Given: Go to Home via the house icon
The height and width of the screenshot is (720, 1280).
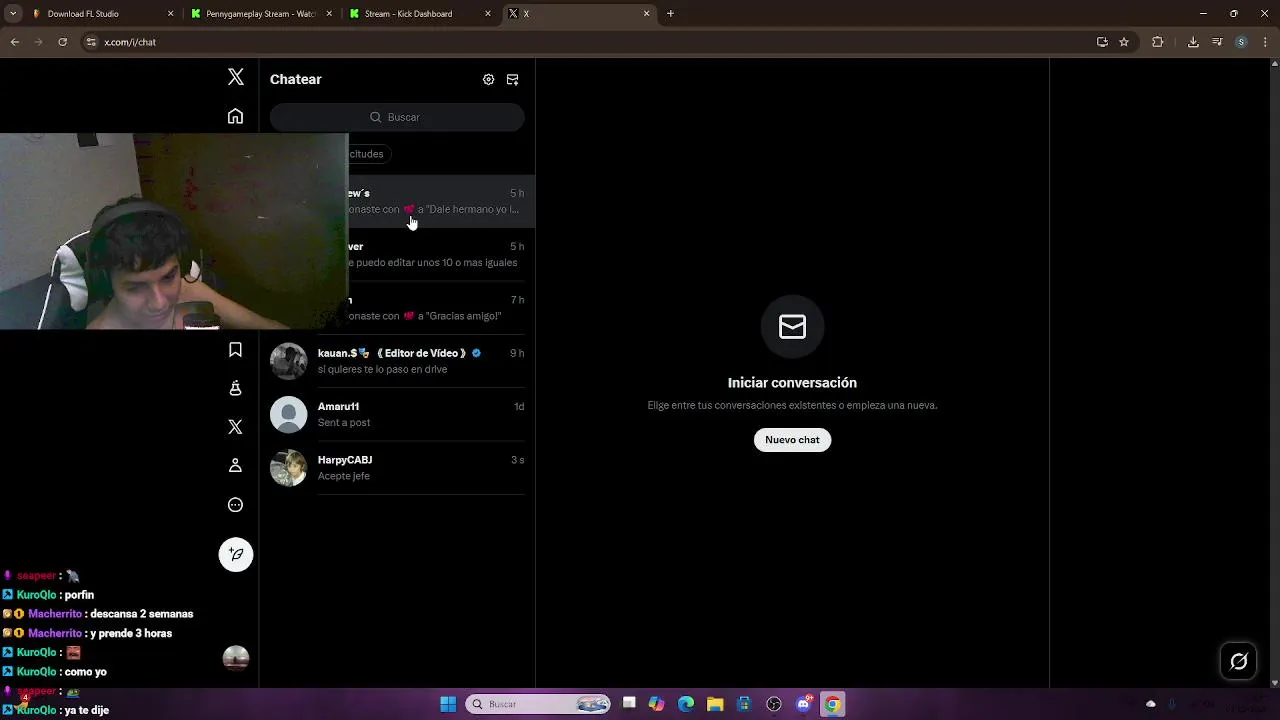Looking at the screenshot, I should click(235, 116).
